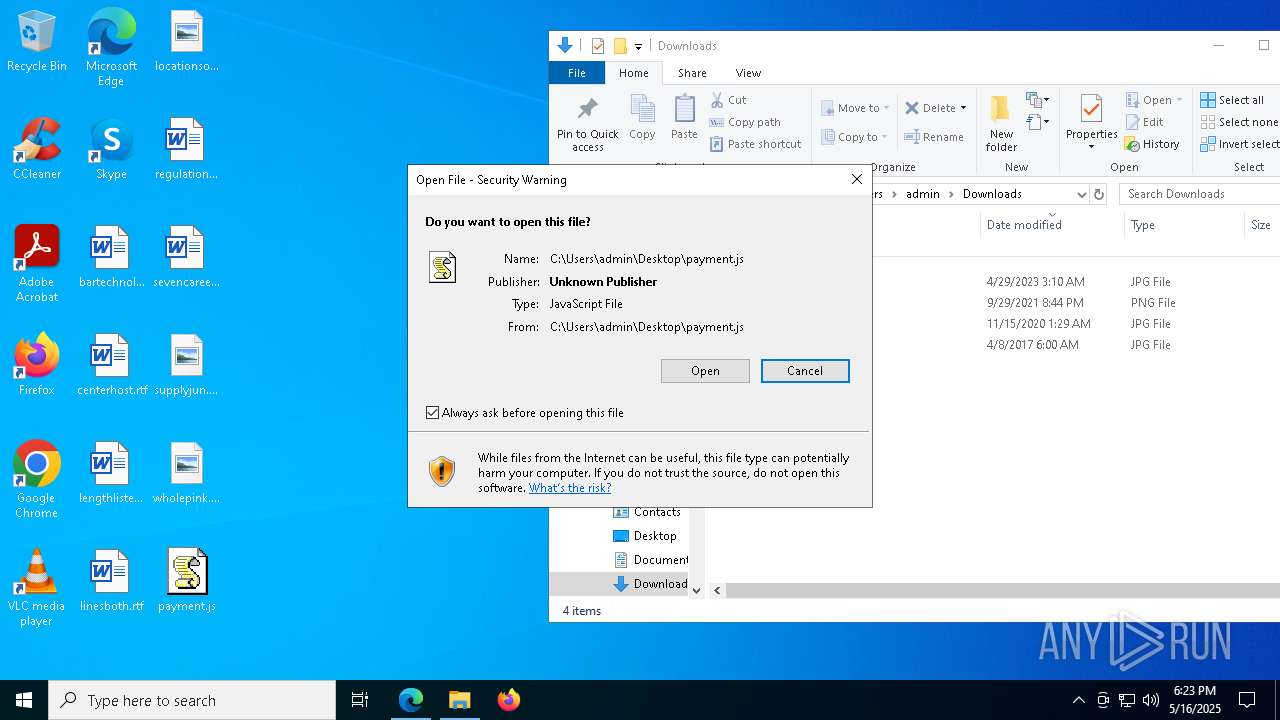This screenshot has height=720, width=1280.
Task: Open the Customize Quick Access Toolbar dropdown
Action: coord(638,47)
